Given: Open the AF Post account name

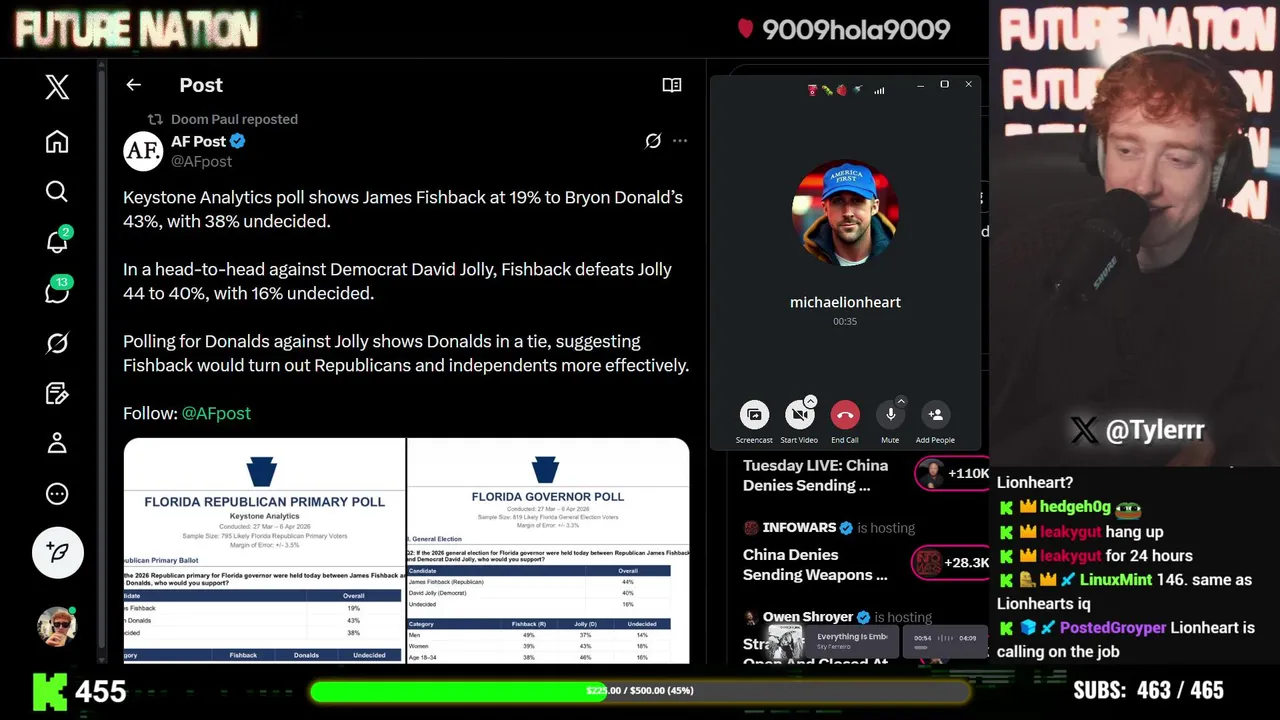Looking at the screenshot, I should click(198, 141).
